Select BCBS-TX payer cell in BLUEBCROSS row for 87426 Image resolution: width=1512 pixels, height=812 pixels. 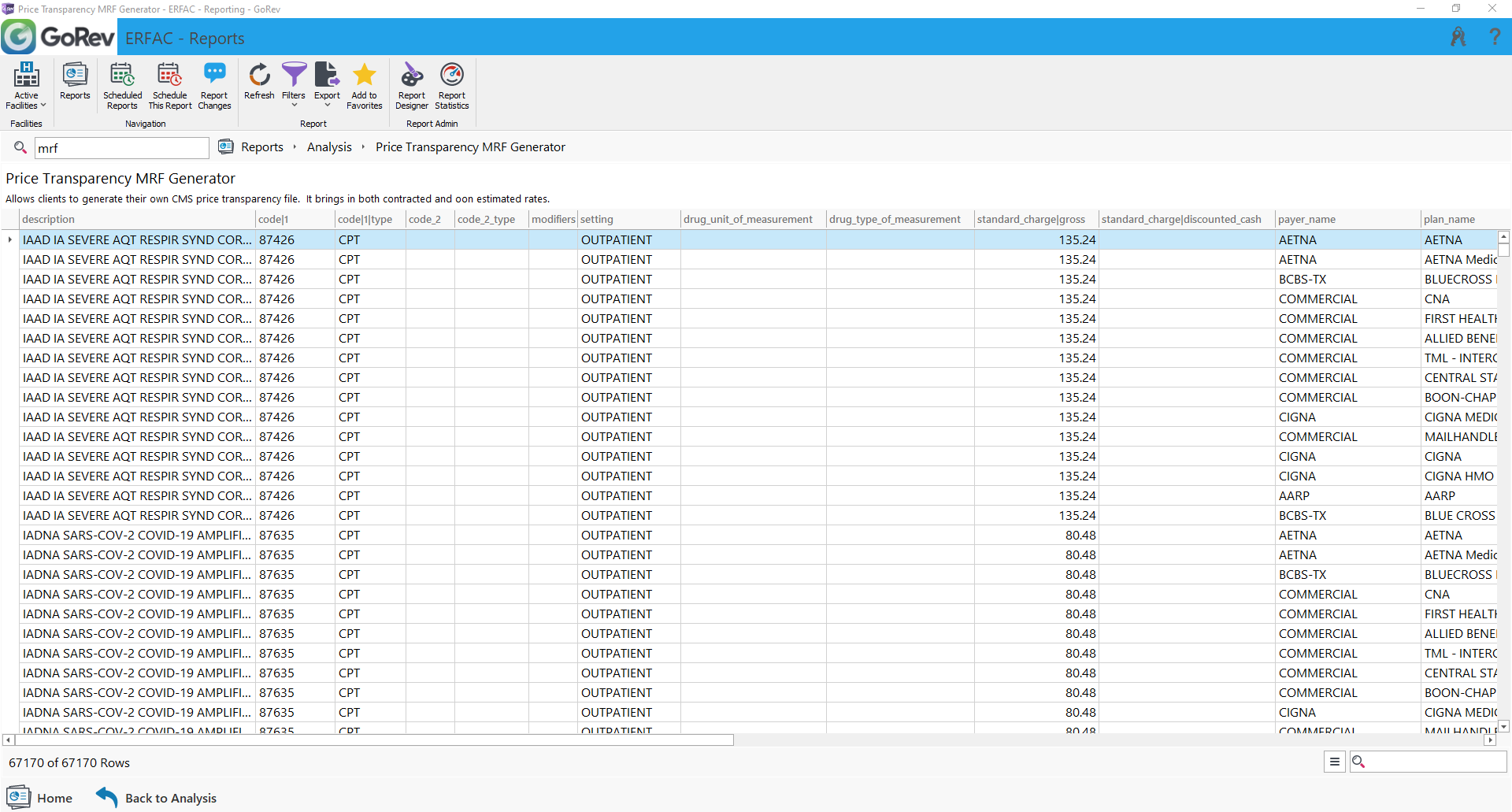1348,279
